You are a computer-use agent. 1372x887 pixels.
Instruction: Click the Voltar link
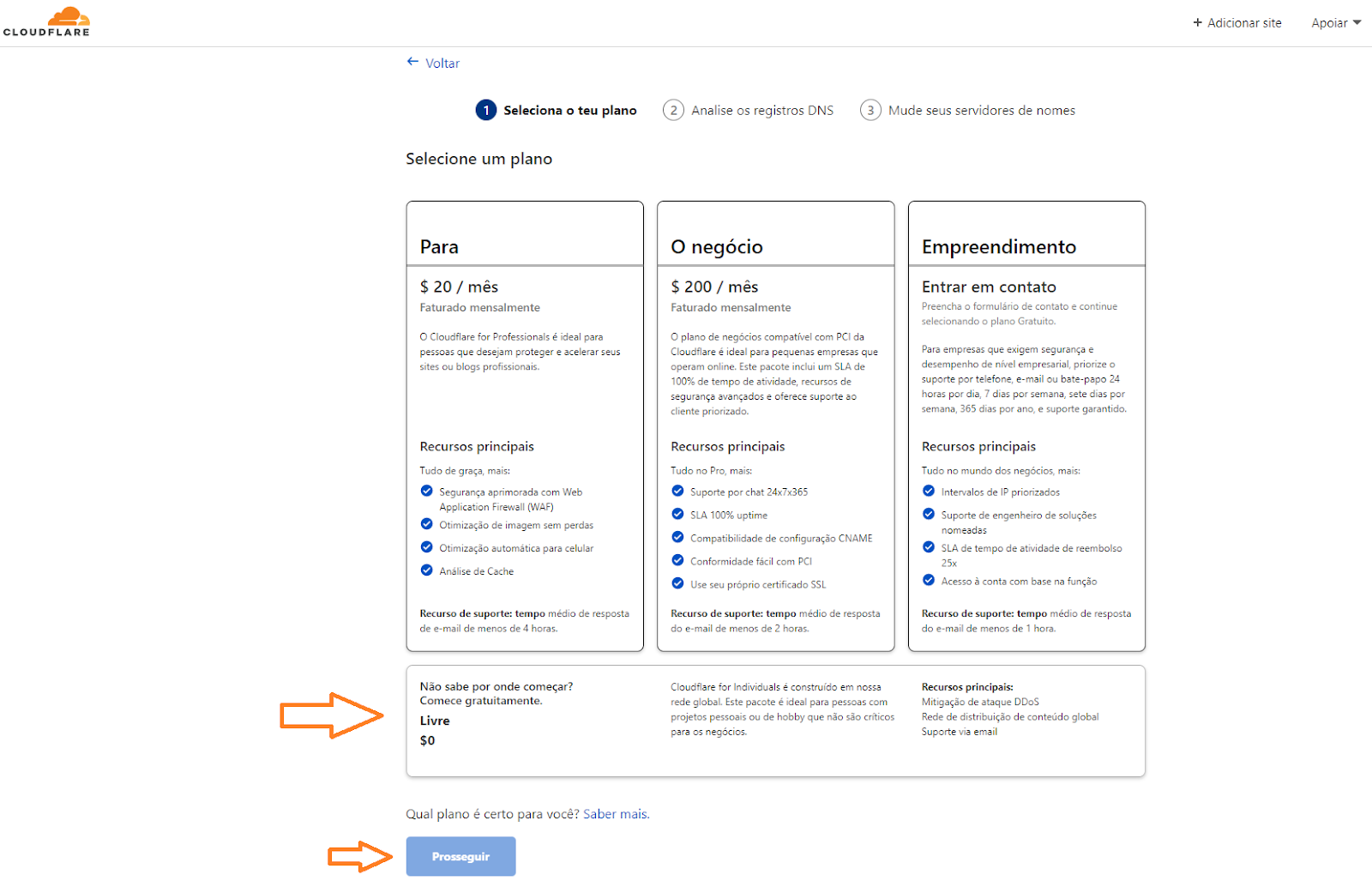point(442,63)
